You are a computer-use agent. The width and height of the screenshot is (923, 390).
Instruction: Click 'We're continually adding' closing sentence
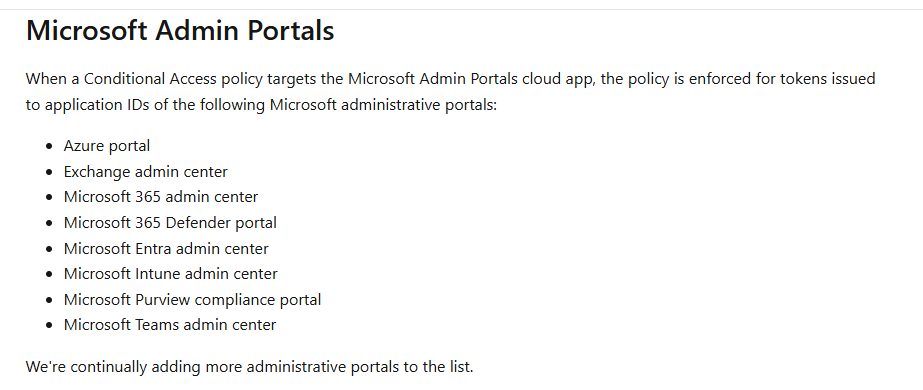click(250, 367)
